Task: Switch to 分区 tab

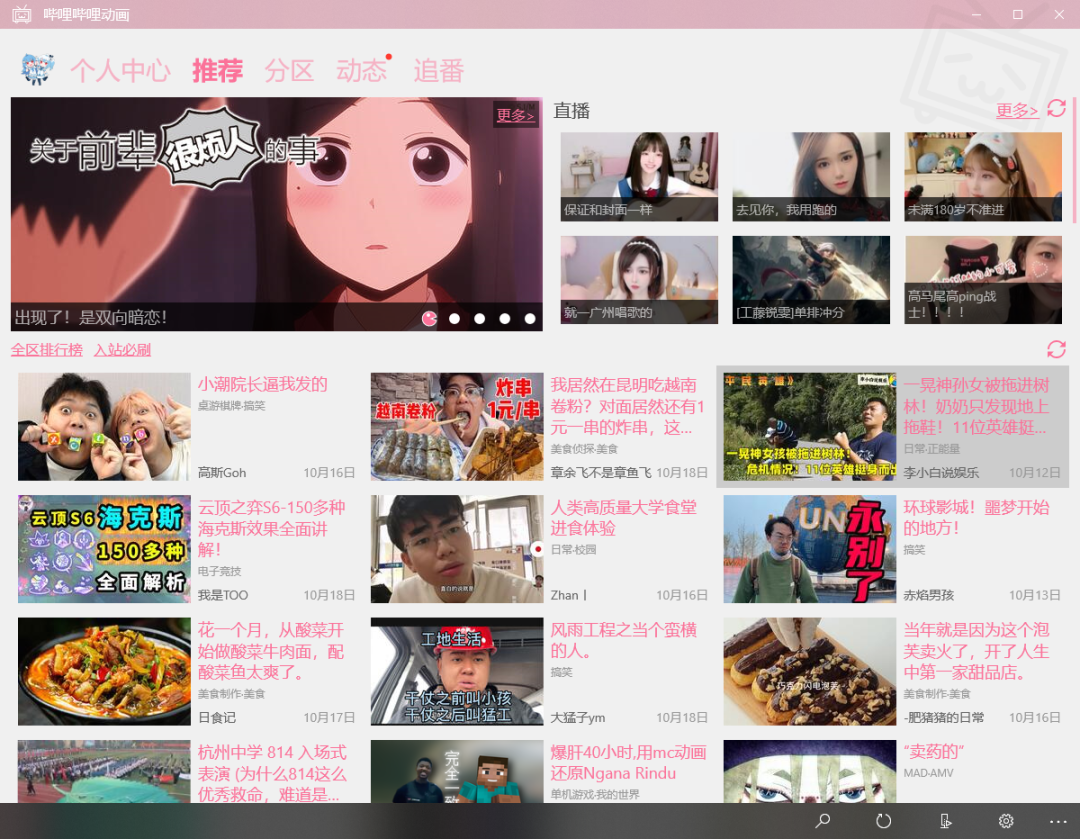Action: 289,70
